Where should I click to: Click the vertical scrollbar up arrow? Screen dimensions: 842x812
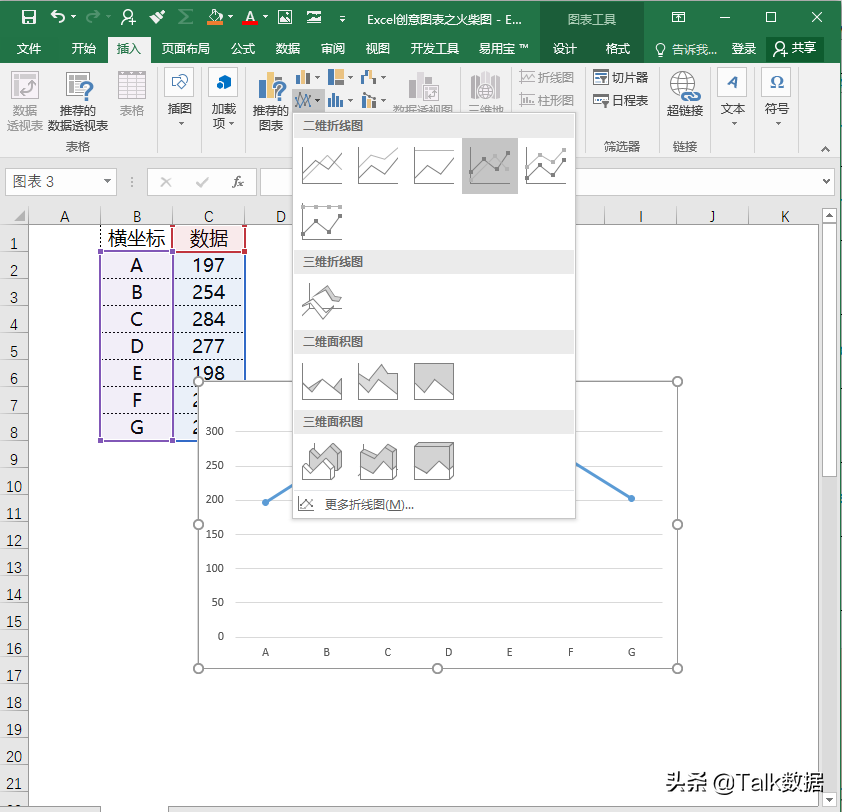(x=829, y=216)
